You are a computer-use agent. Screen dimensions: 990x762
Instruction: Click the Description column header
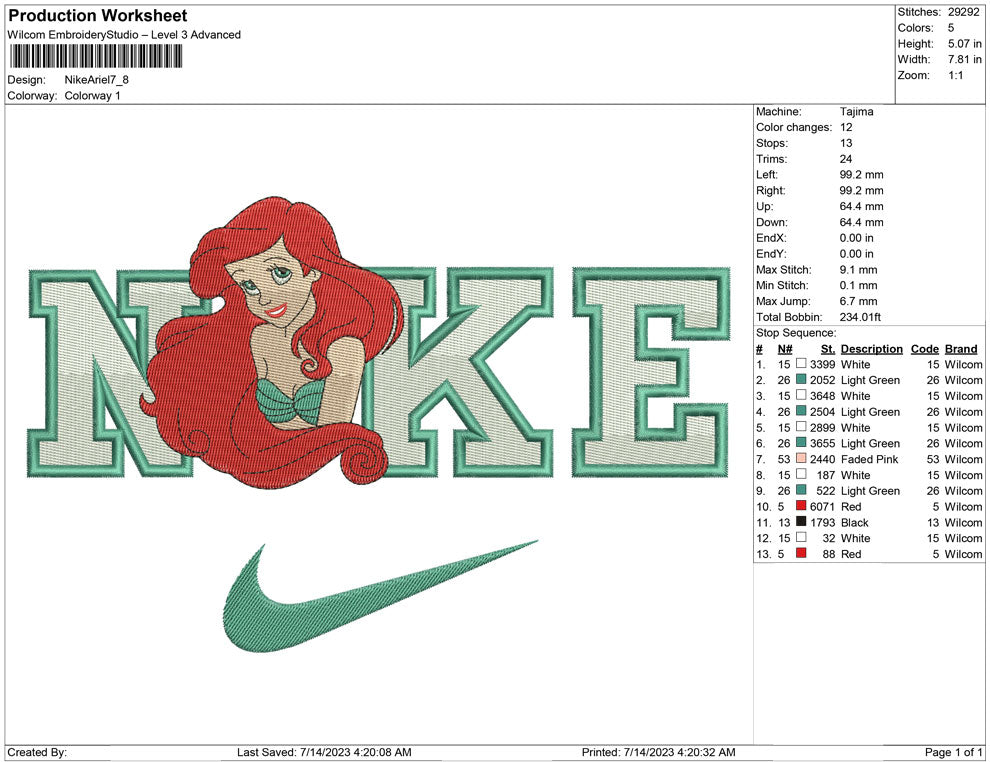pos(871,348)
